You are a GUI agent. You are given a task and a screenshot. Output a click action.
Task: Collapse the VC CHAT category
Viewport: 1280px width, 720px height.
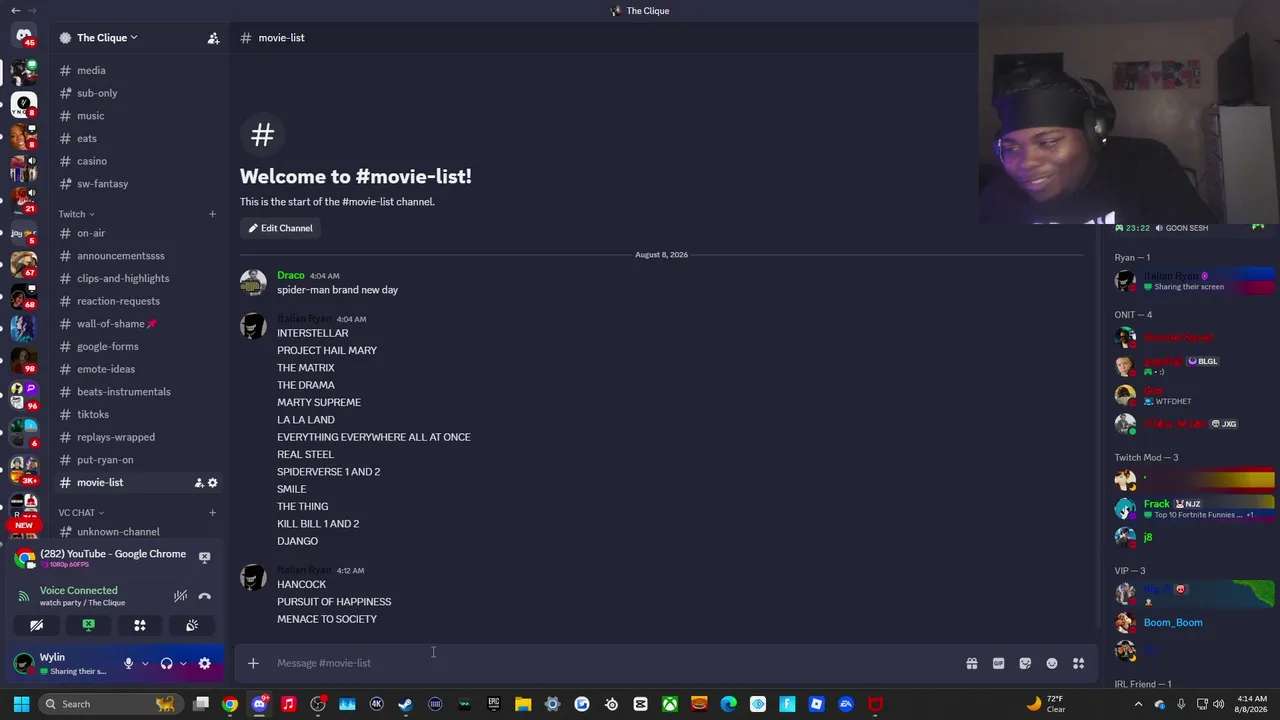coord(81,513)
